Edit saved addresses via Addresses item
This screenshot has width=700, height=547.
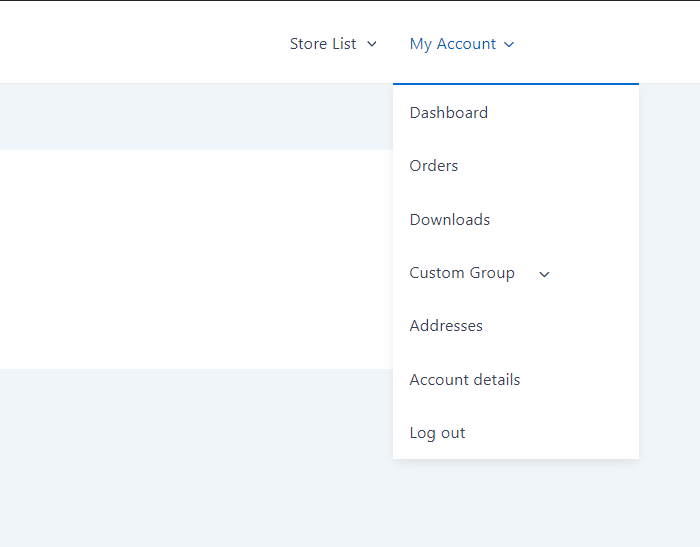coord(446,326)
